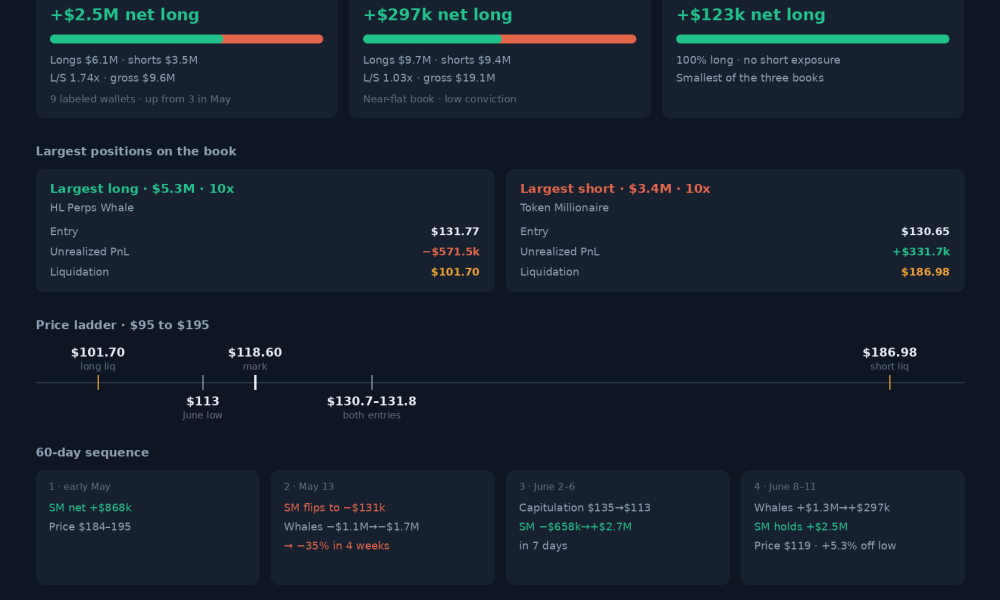Click 'Price $119 · +5.3% off low' text
Screen dimensions: 1000x600
coord(825,546)
